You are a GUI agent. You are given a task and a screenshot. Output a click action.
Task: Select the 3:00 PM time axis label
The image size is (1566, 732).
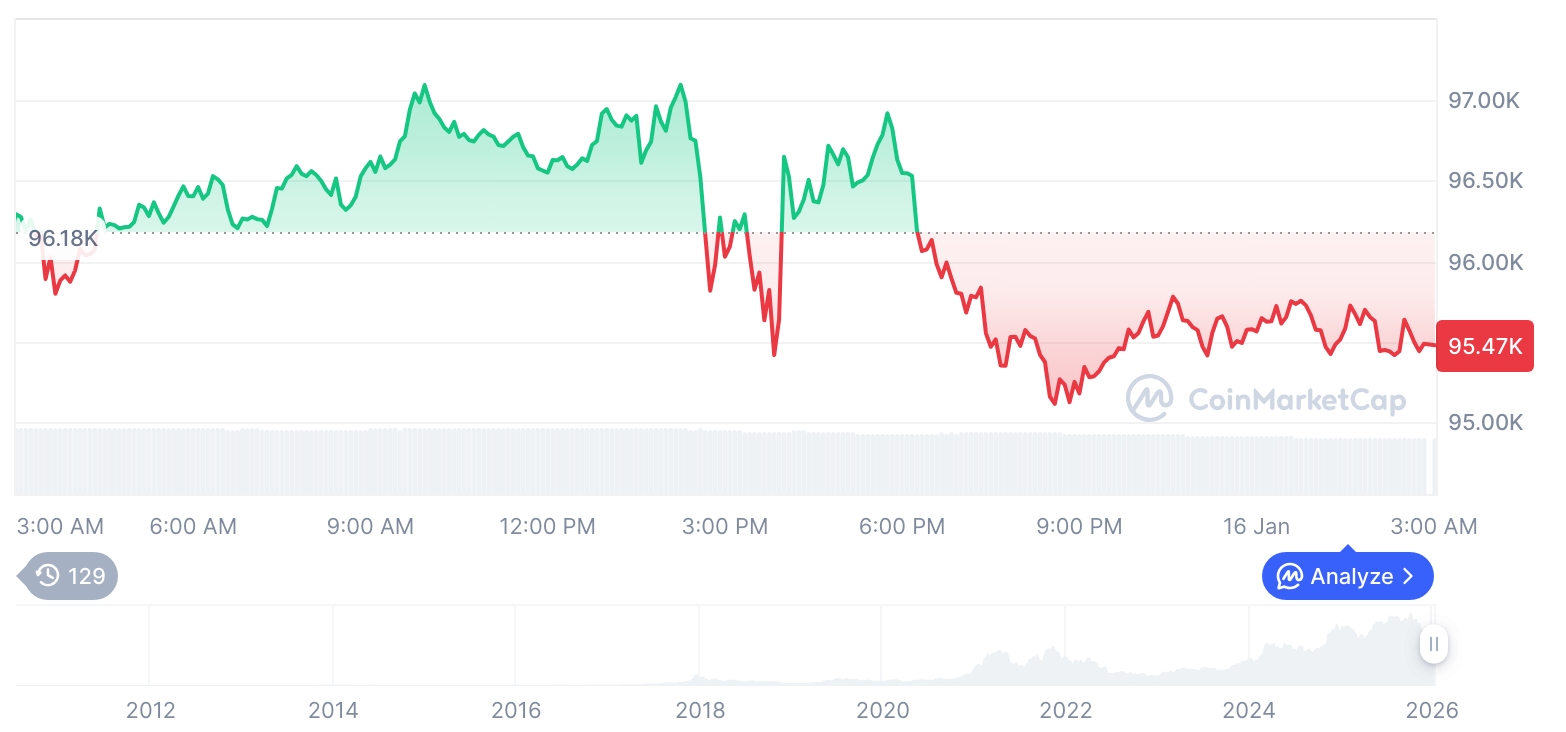click(724, 526)
